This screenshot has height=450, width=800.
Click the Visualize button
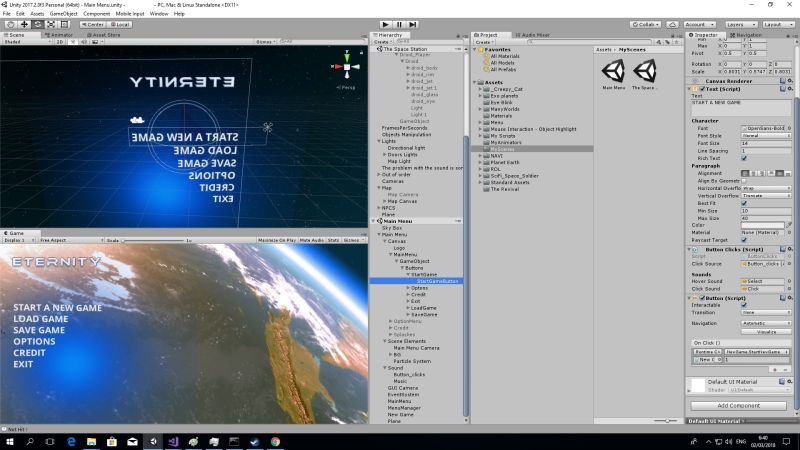click(766, 332)
